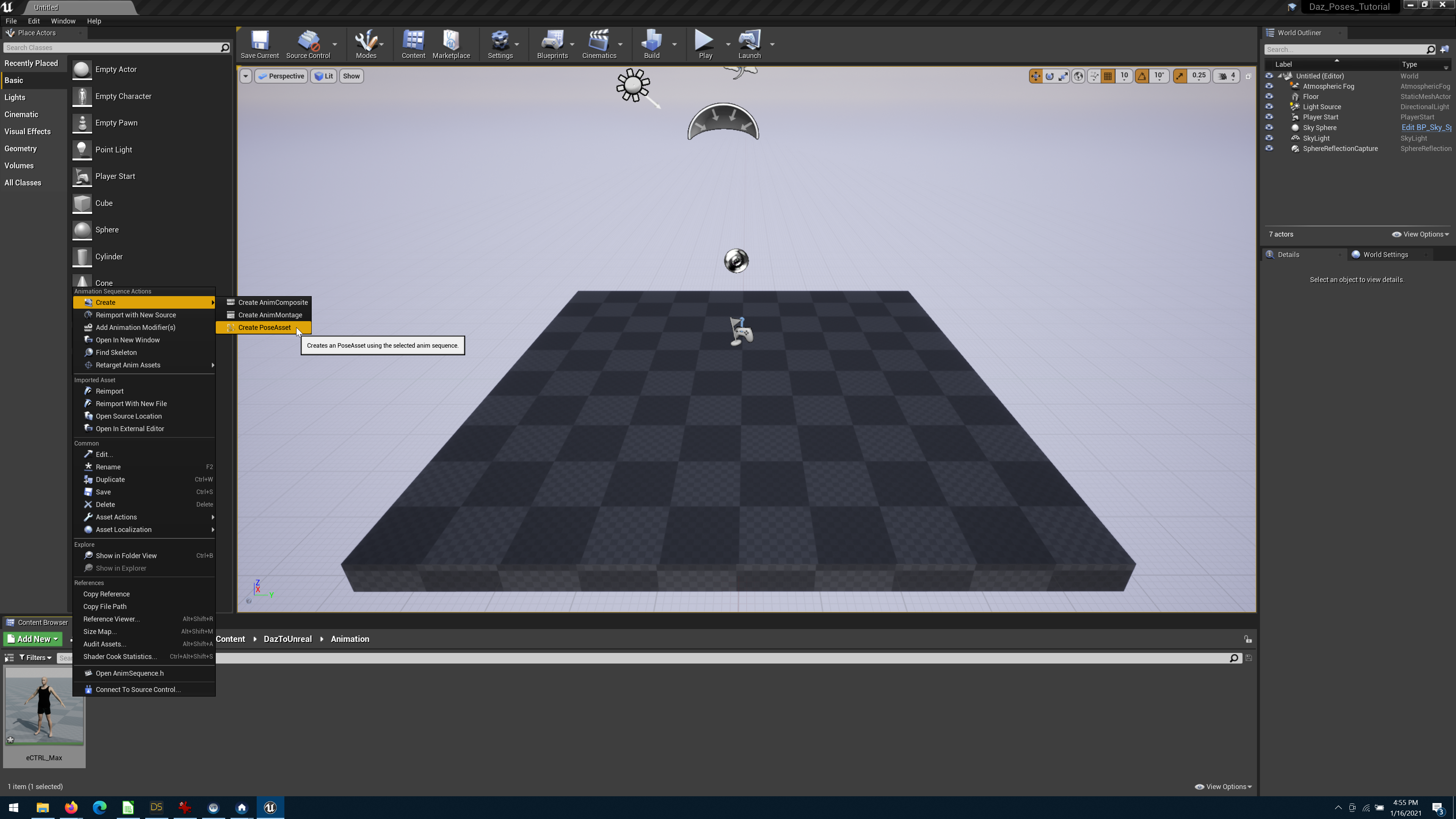1456x819 pixels.
Task: Maximize or restore the viewport
Action: (1249, 76)
